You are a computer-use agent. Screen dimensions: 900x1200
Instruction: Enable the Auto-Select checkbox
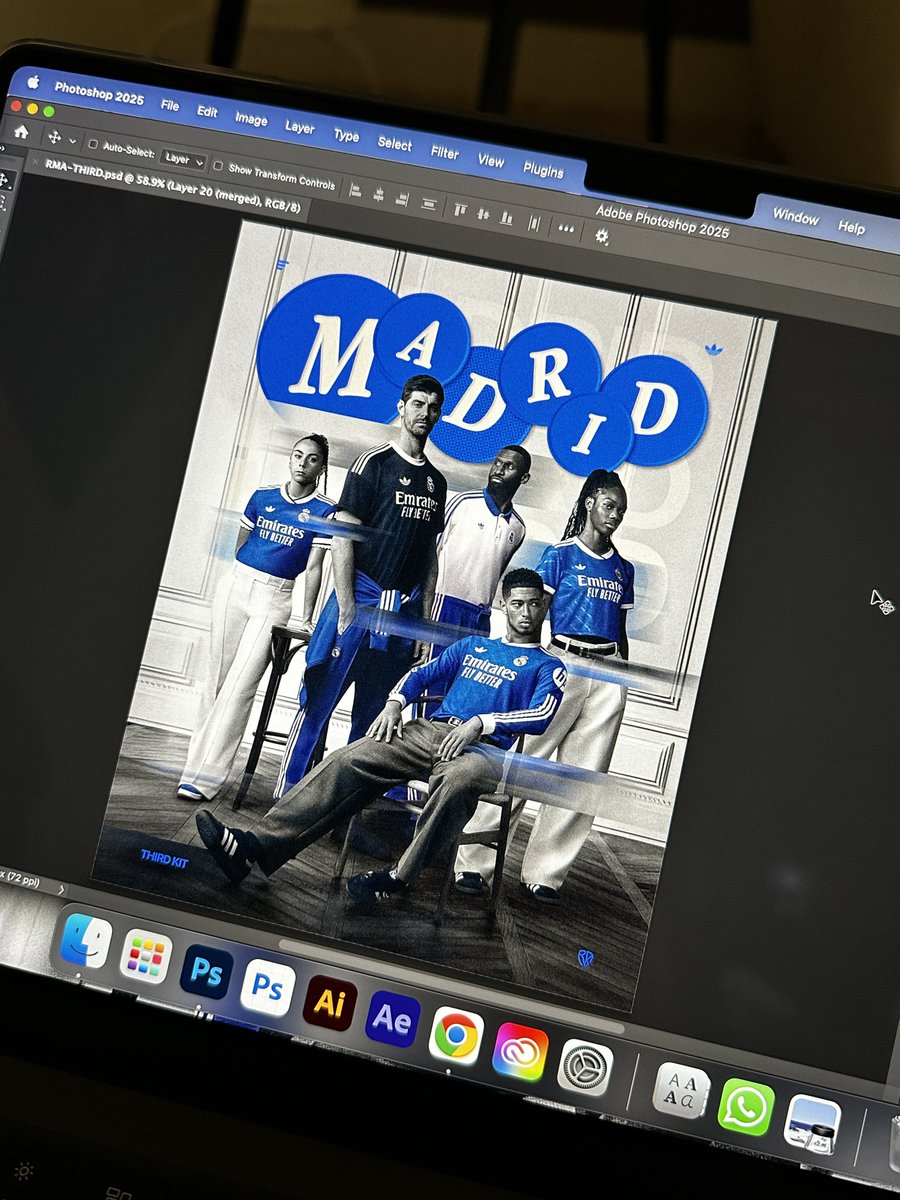click(93, 145)
